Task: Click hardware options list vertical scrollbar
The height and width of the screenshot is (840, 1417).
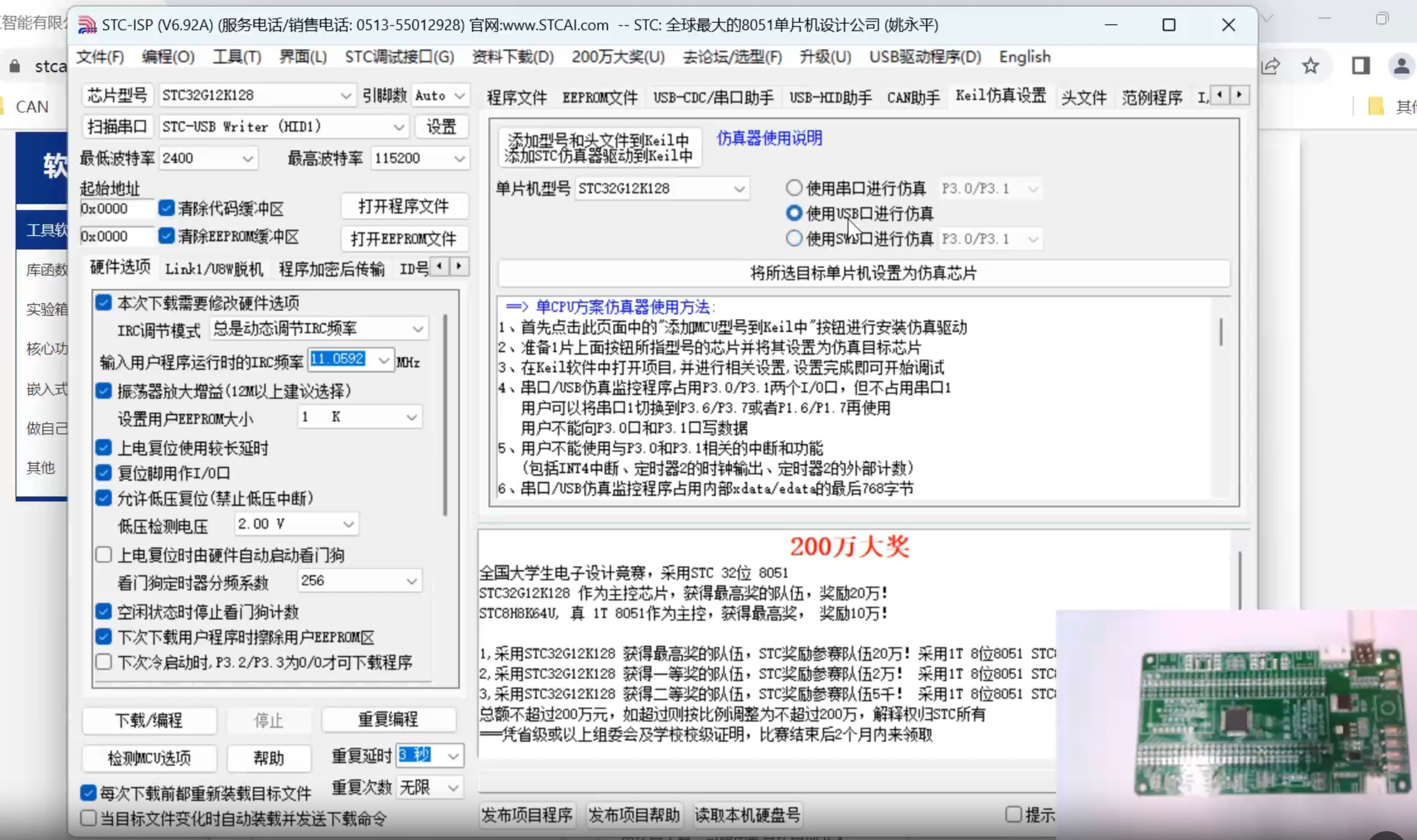Action: tap(445, 415)
